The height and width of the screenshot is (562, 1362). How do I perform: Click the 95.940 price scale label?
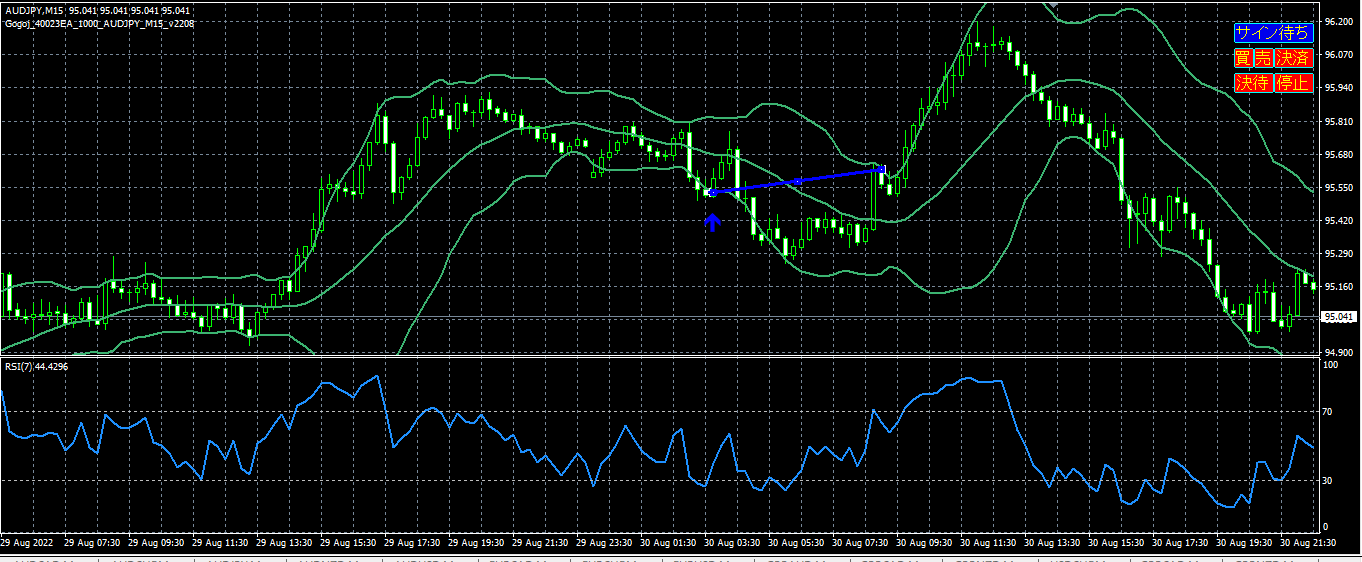tap(1339, 88)
